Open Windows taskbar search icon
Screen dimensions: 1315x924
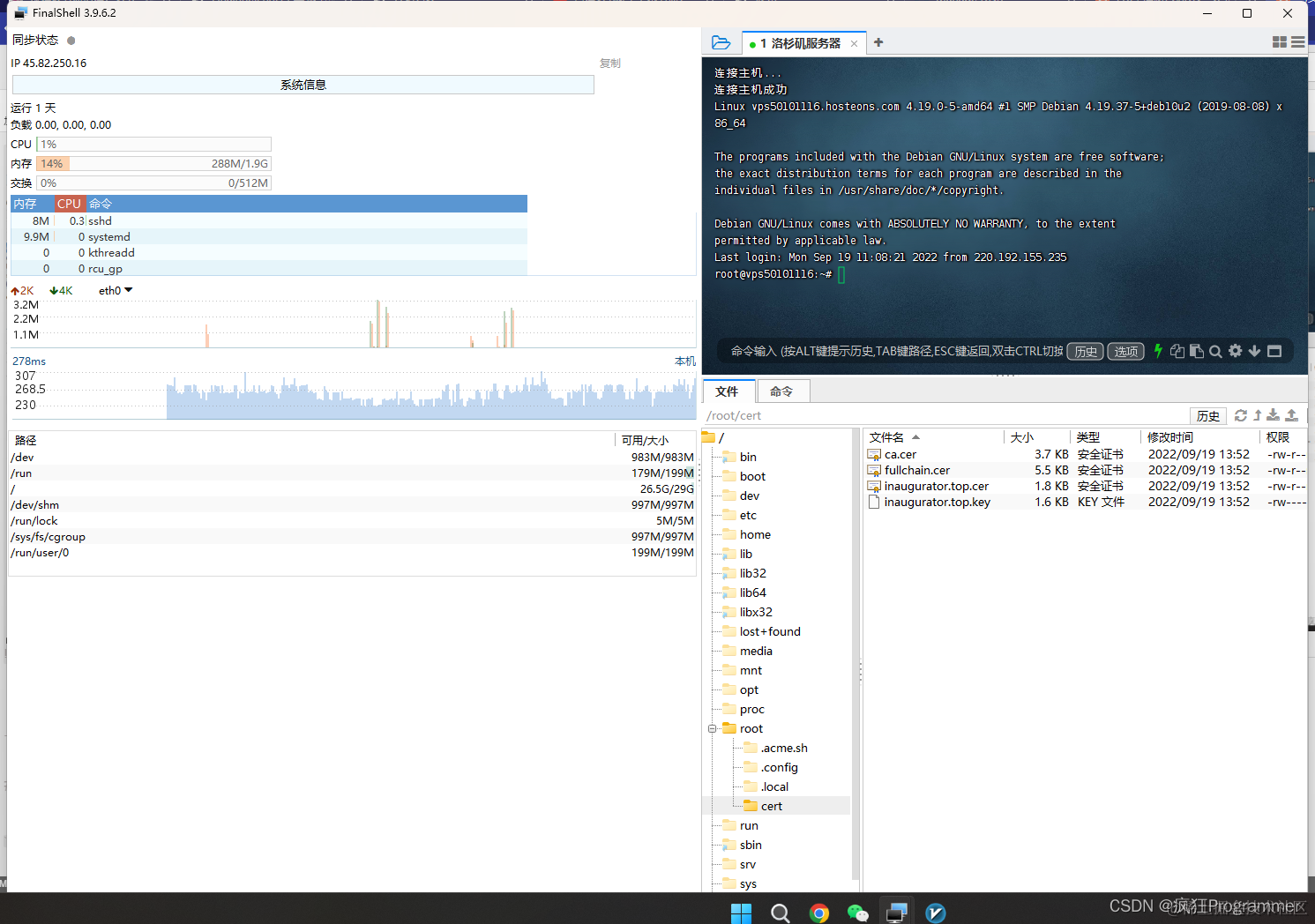coord(780,913)
